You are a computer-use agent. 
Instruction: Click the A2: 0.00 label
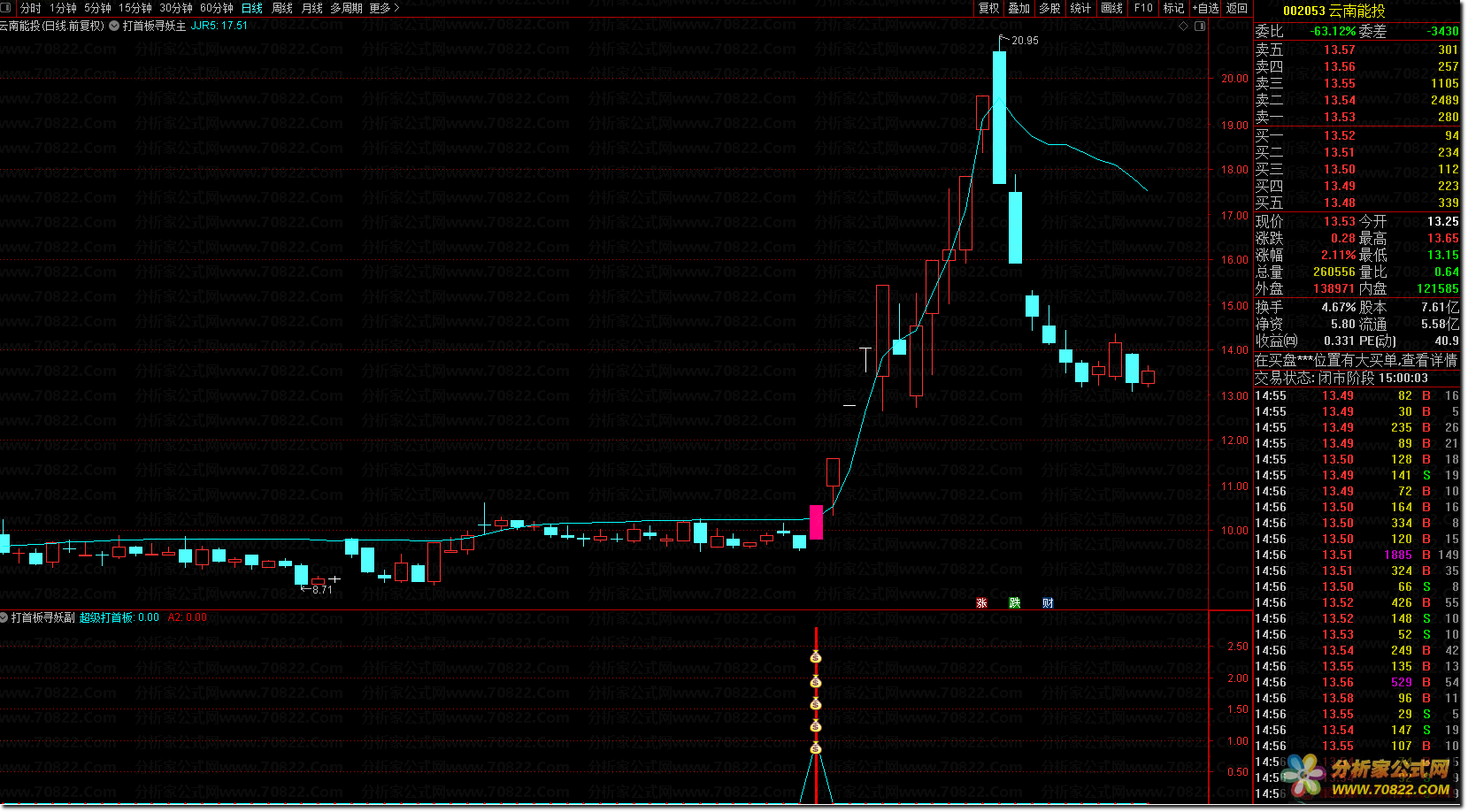click(x=188, y=617)
